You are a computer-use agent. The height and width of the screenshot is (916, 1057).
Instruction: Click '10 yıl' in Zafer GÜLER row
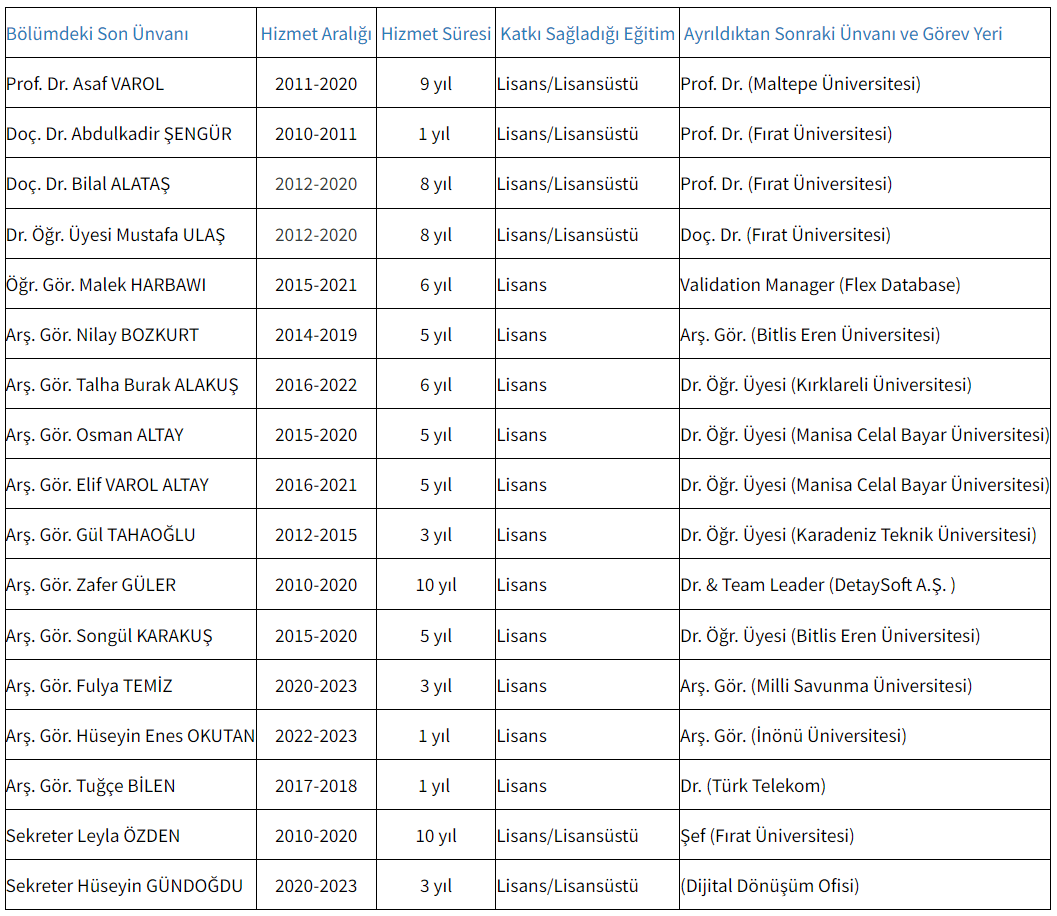pos(436,585)
